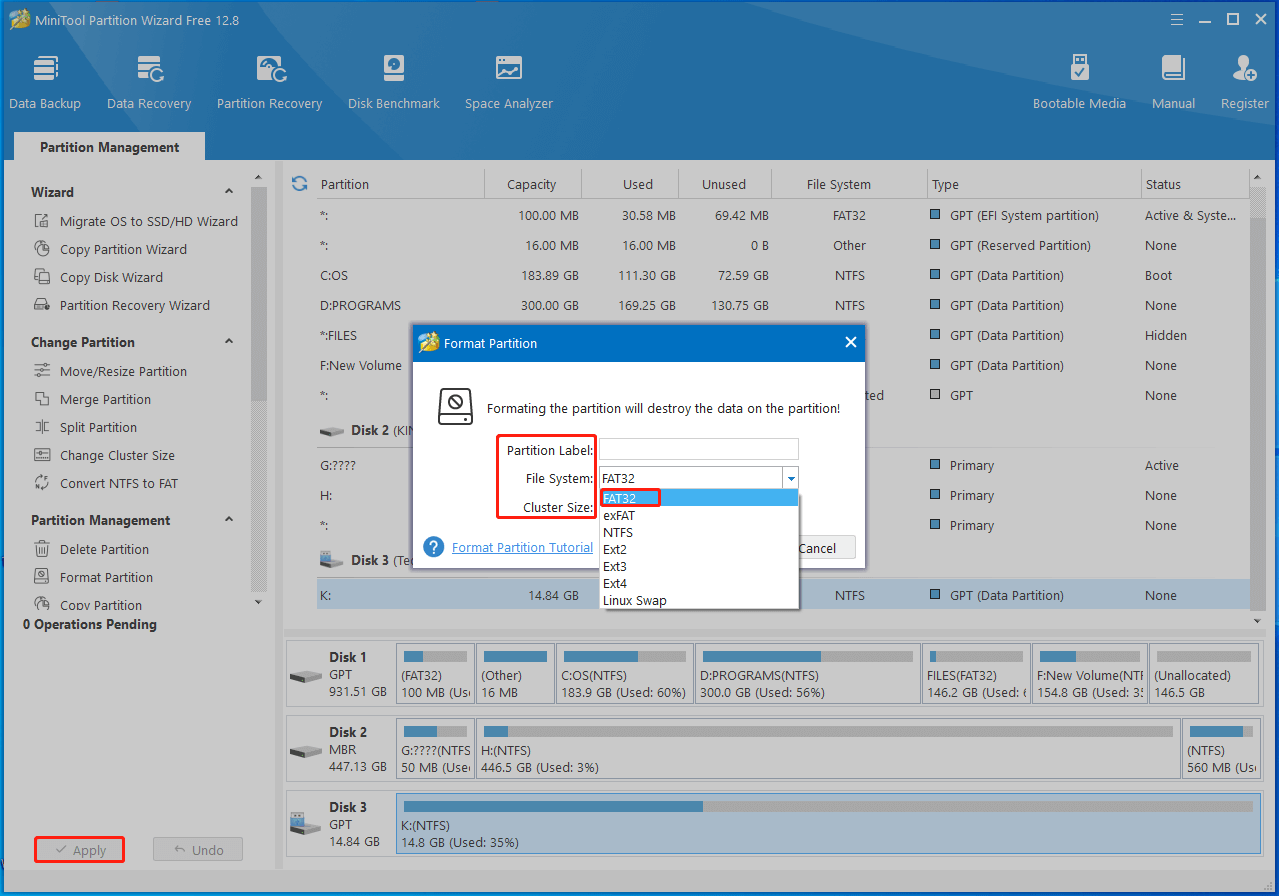Toggle the File System dropdown arrow
The image size is (1279, 896).
click(x=790, y=478)
